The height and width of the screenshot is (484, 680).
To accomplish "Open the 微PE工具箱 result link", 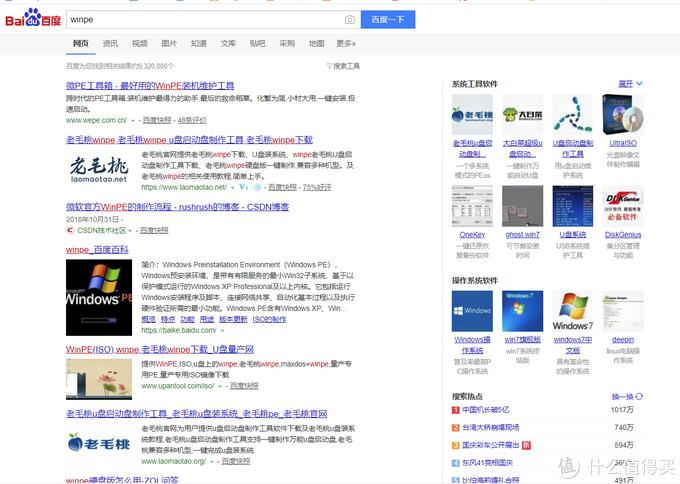I will (150, 85).
